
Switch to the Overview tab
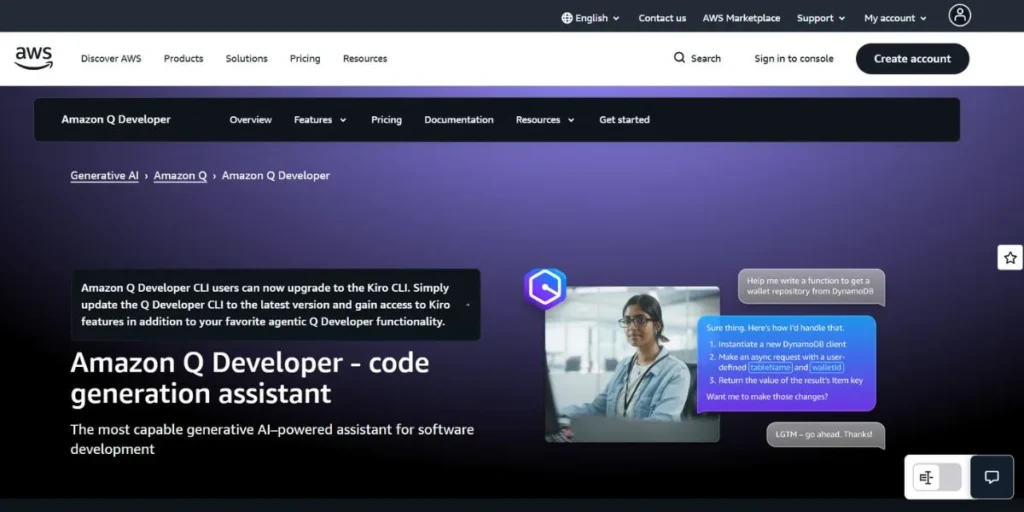tap(251, 120)
